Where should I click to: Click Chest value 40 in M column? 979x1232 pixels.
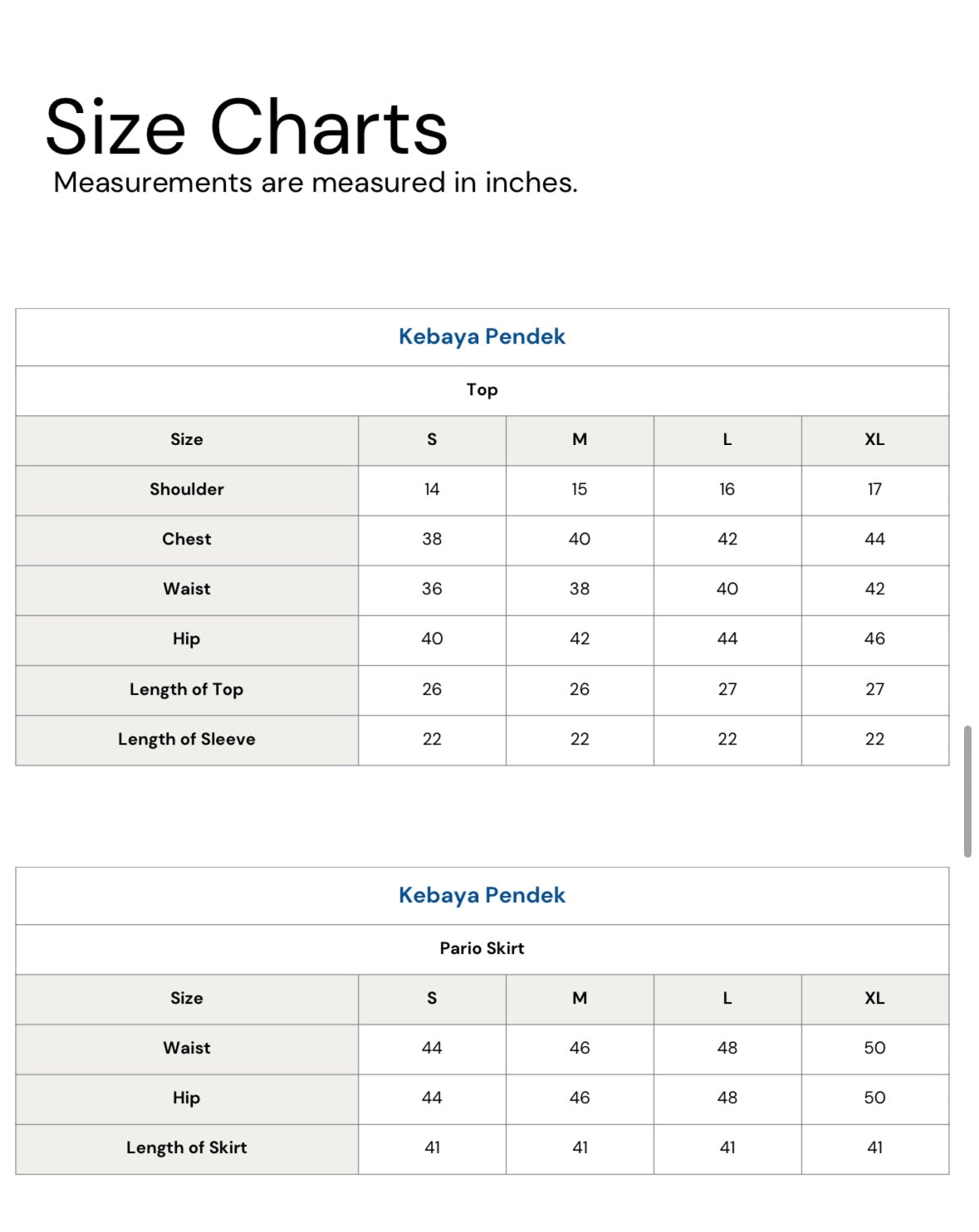coord(580,539)
